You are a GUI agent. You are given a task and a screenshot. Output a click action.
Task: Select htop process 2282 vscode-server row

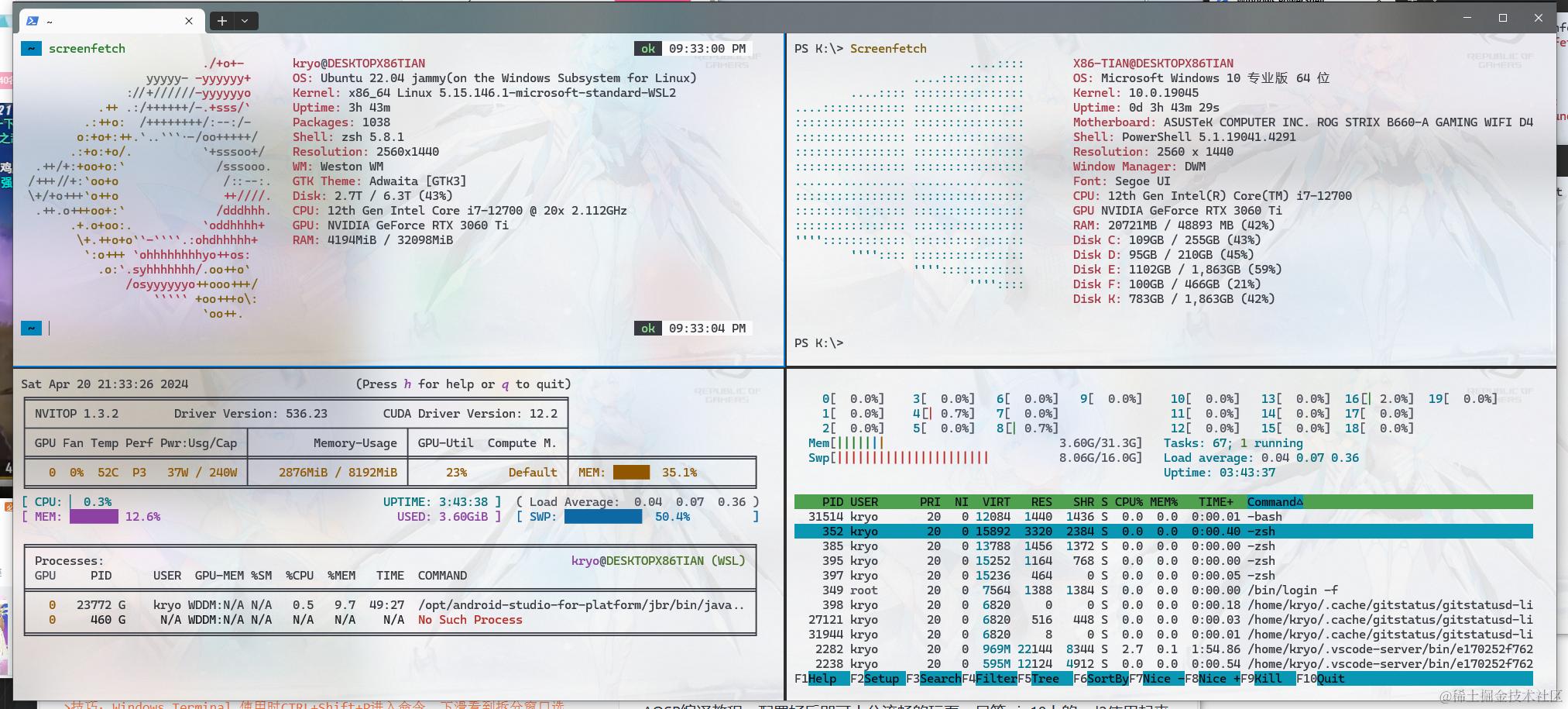[x=1164, y=649]
